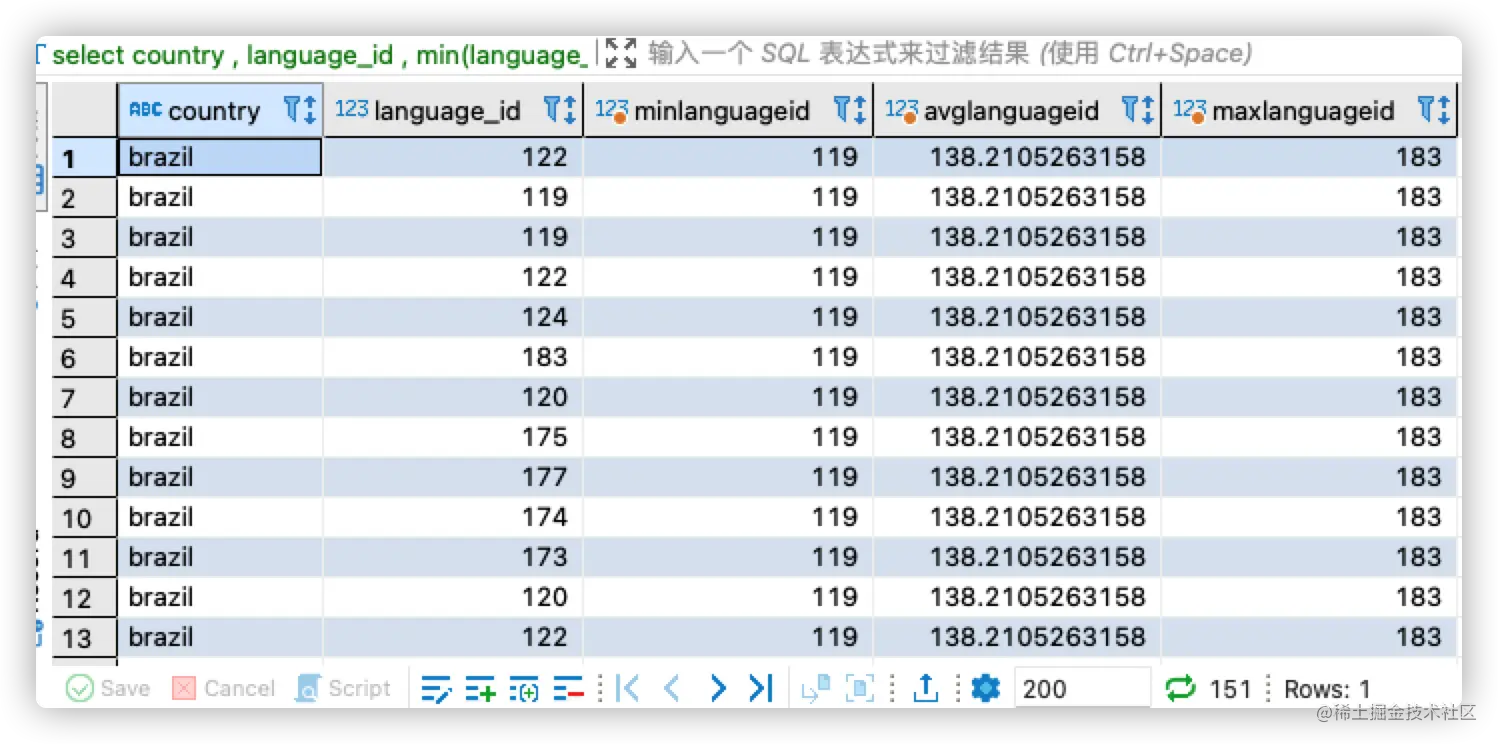Click the country column header

click(221, 110)
